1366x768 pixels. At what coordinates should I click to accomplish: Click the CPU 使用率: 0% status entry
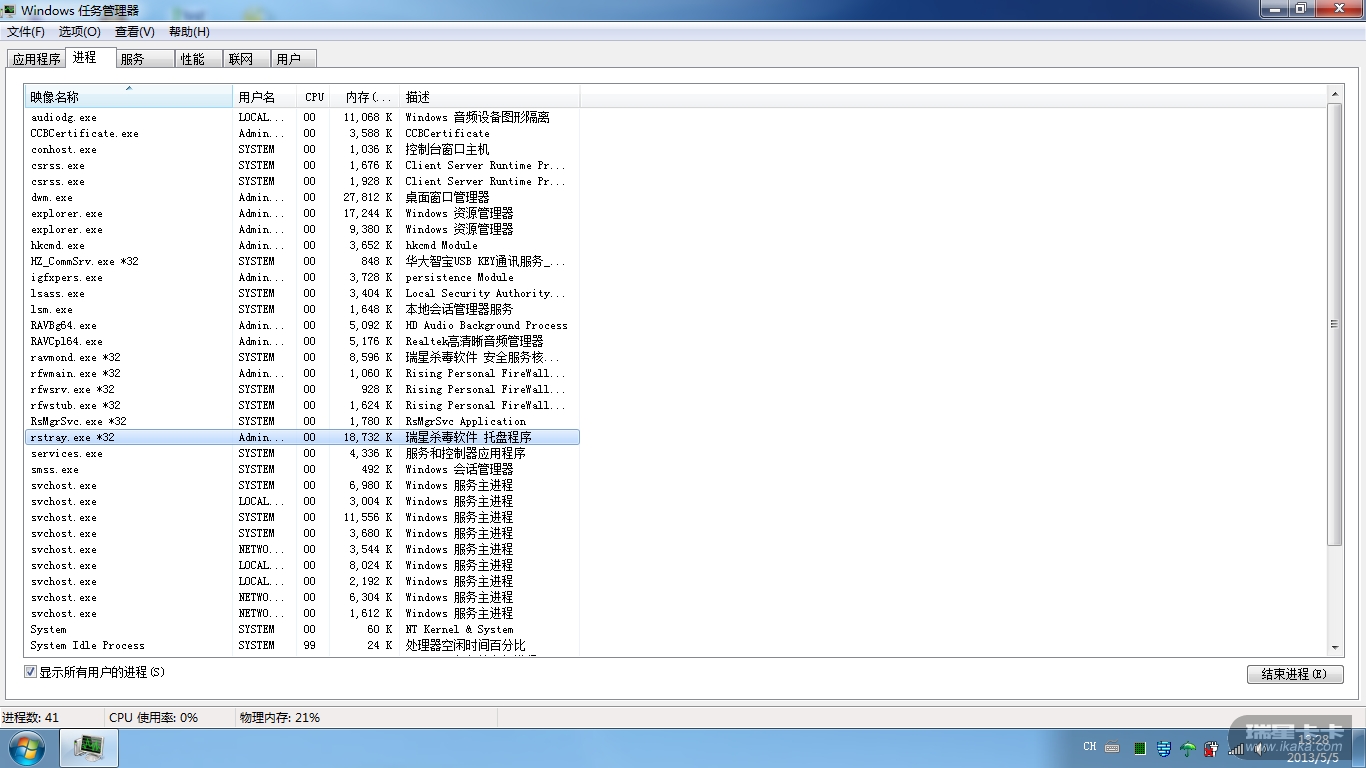tap(154, 717)
